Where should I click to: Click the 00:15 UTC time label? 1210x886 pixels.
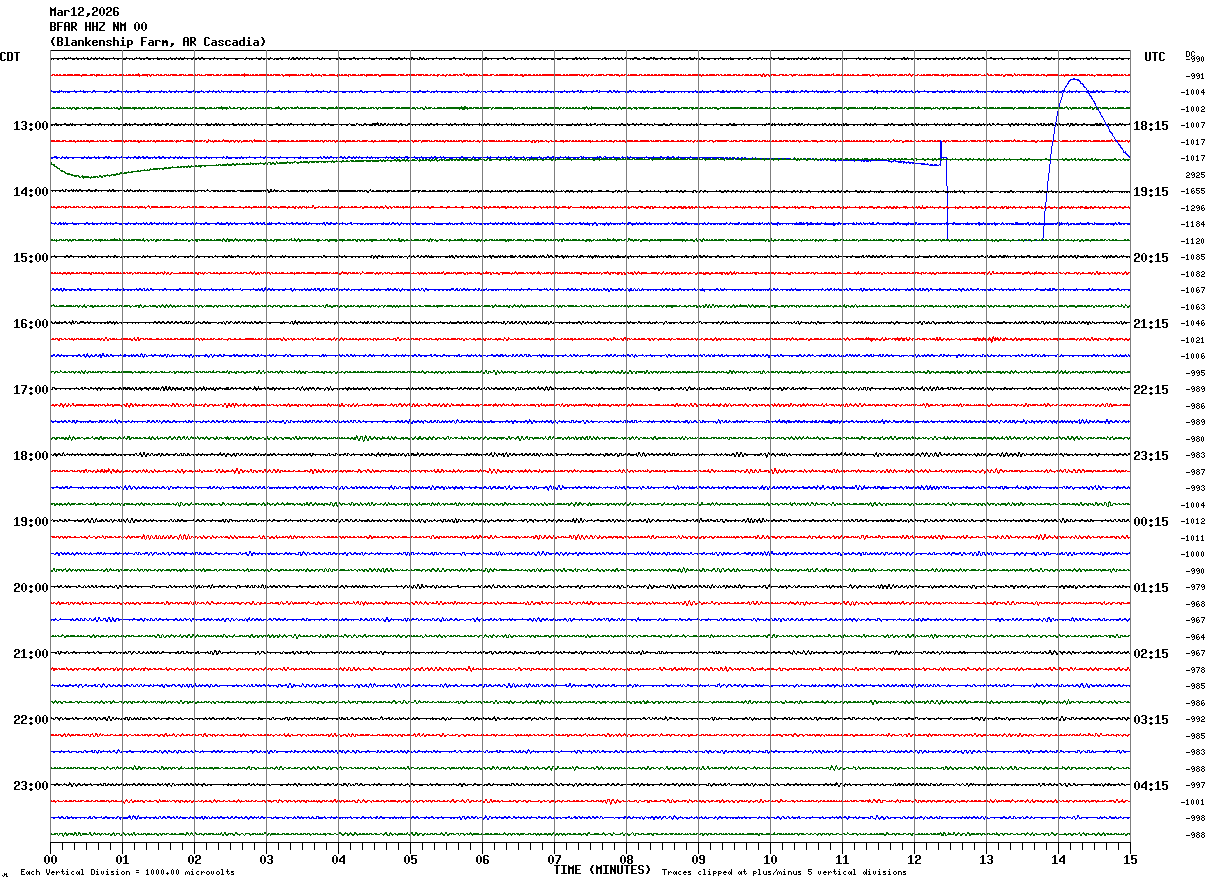coord(1151,522)
